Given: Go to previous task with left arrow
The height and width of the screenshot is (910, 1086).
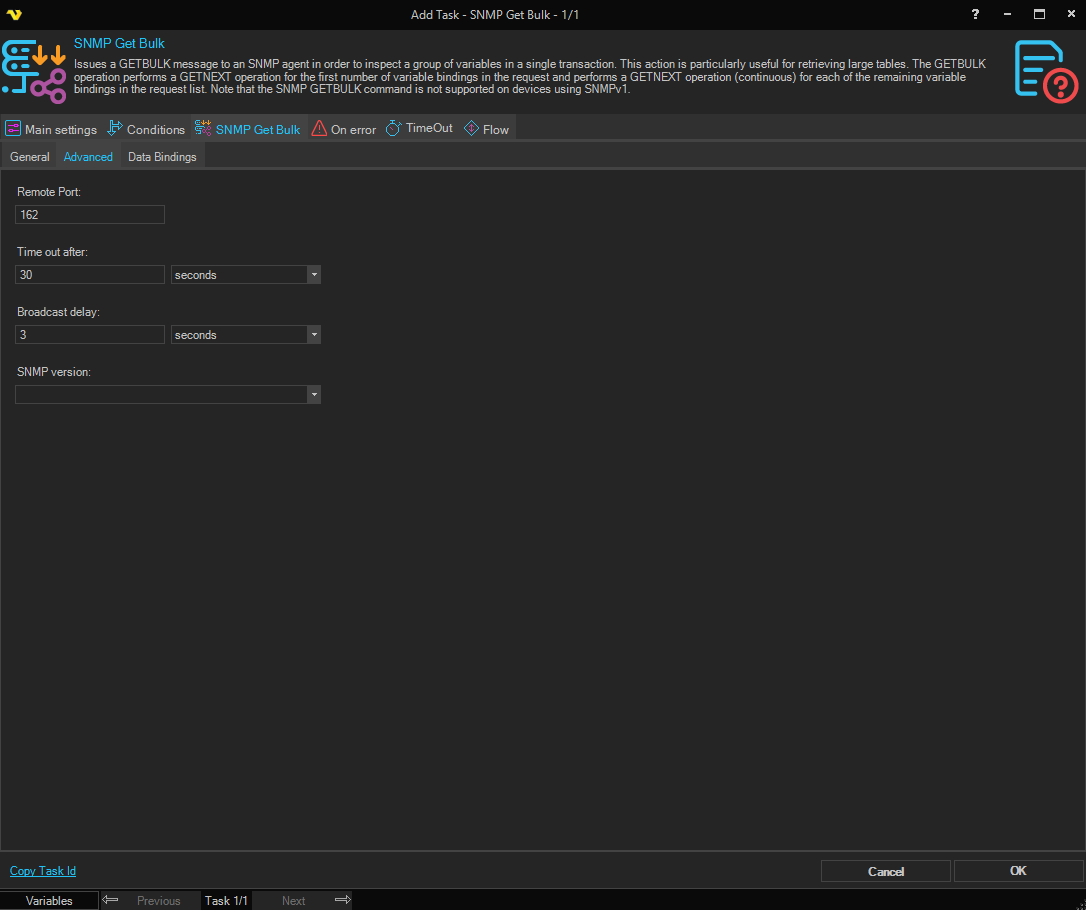Looking at the screenshot, I should pos(111,900).
